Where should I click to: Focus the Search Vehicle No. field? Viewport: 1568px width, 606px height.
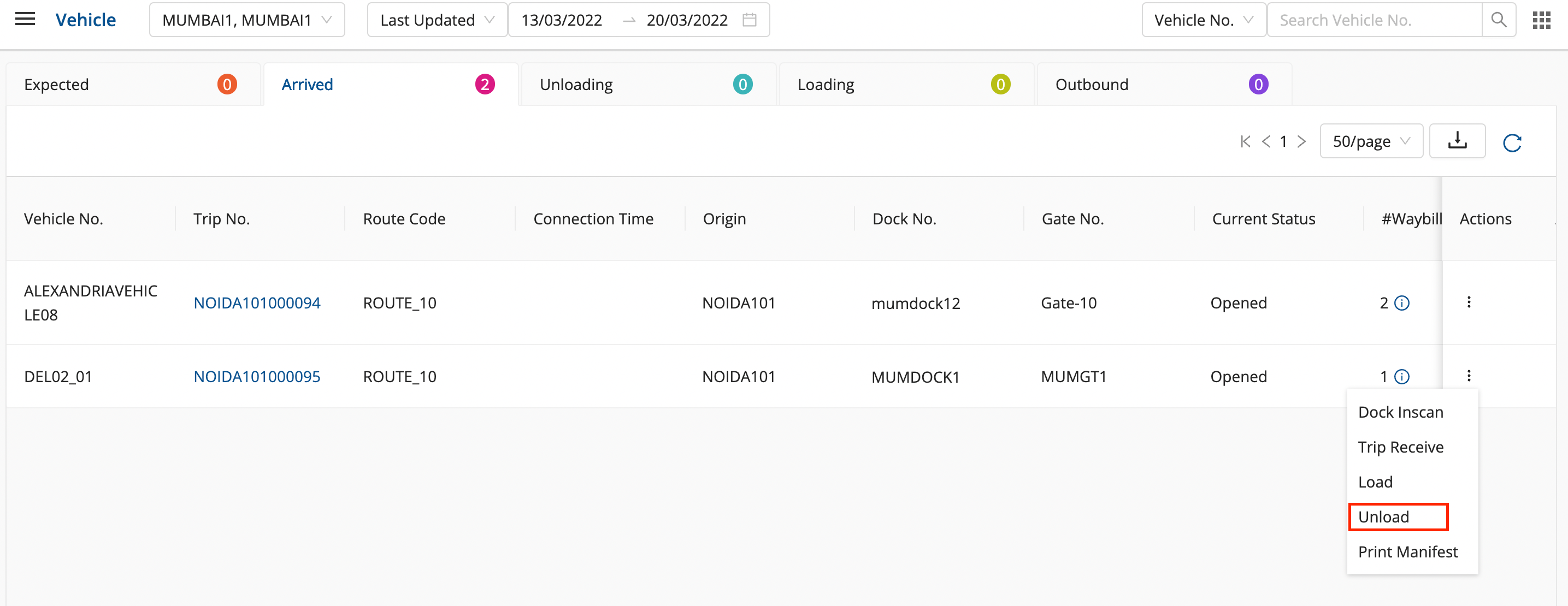click(x=1373, y=20)
